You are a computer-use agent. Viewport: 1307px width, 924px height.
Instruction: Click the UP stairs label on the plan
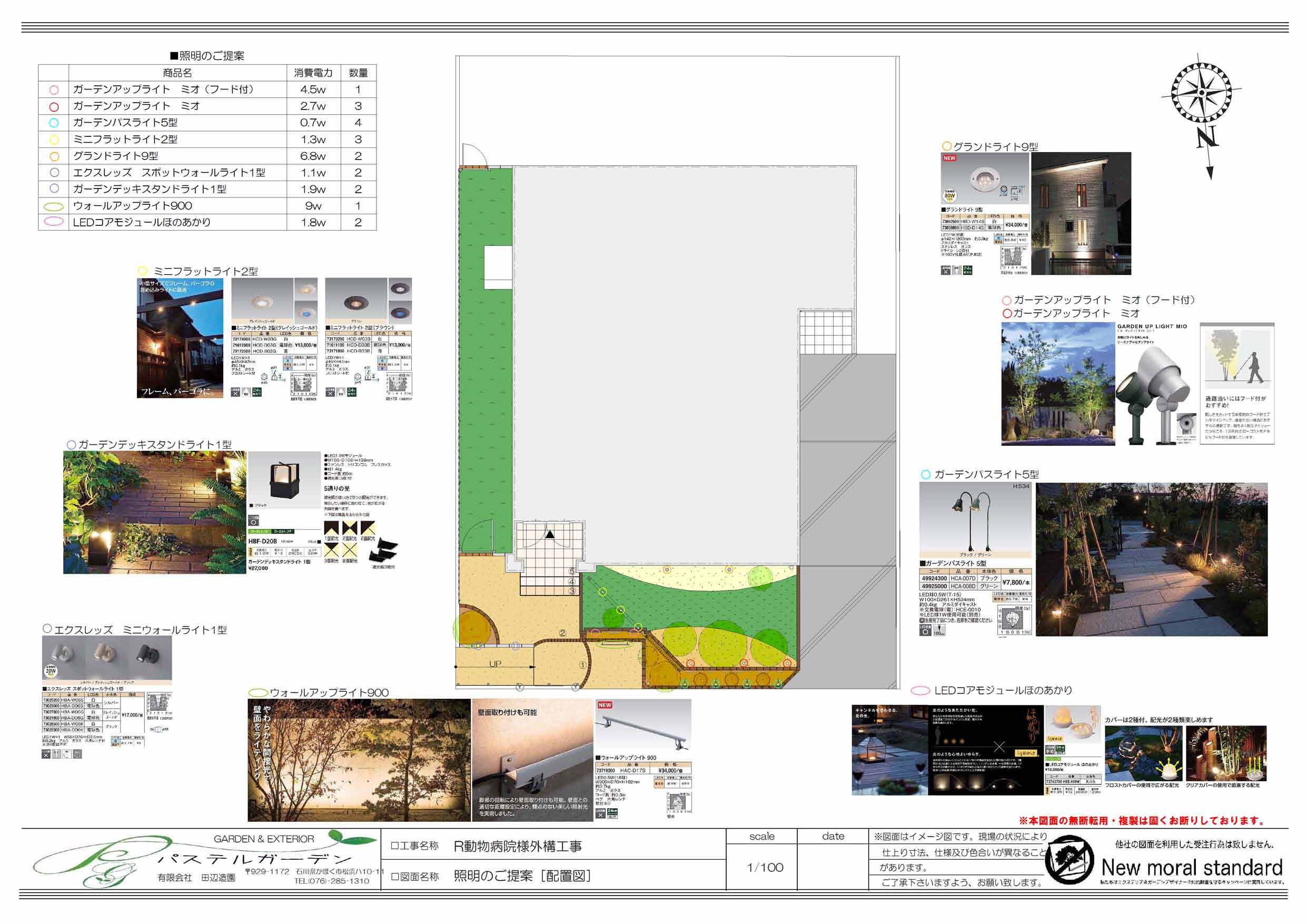[495, 664]
